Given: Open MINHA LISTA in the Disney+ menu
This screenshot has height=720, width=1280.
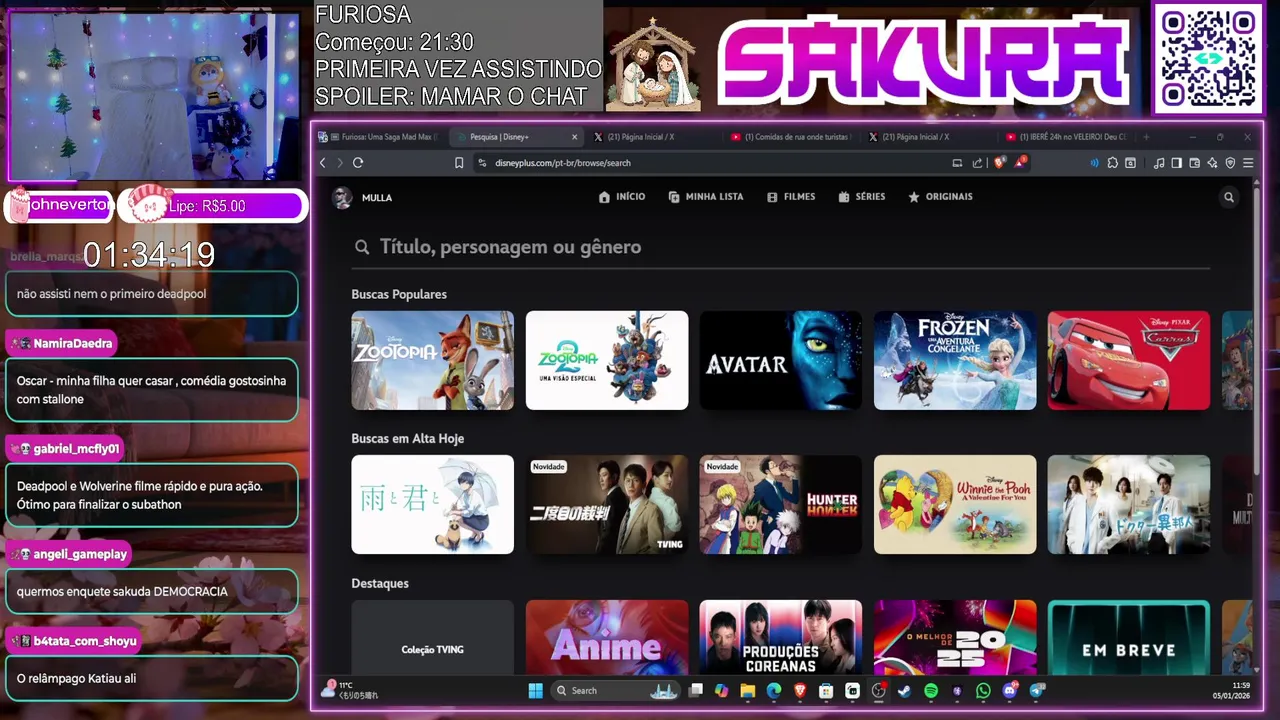Looking at the screenshot, I should [x=706, y=197].
